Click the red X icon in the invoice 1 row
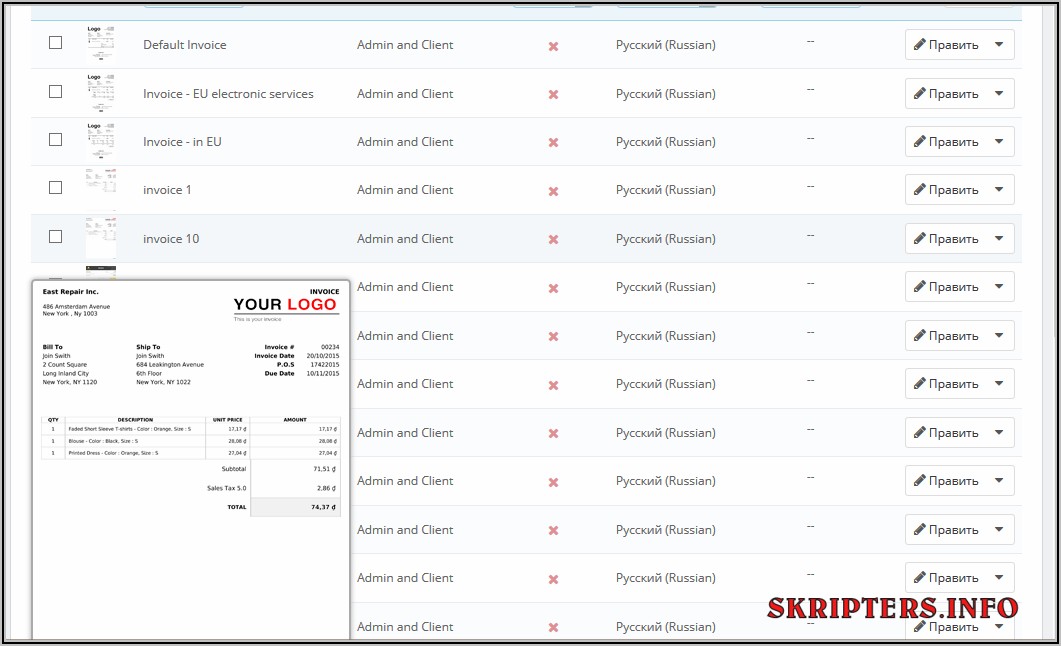 554,191
